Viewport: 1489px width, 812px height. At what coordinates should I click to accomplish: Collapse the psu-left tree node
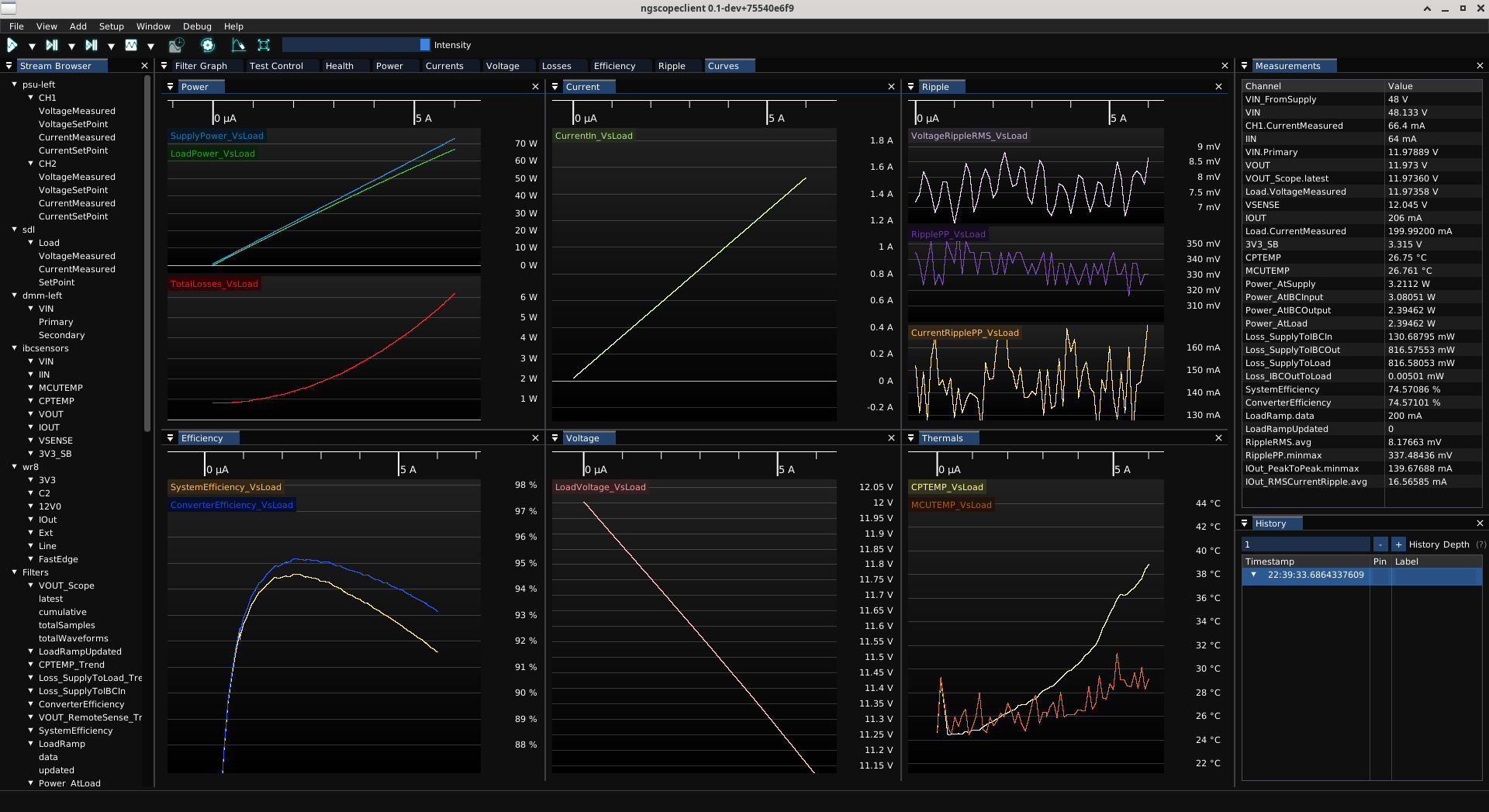point(15,85)
